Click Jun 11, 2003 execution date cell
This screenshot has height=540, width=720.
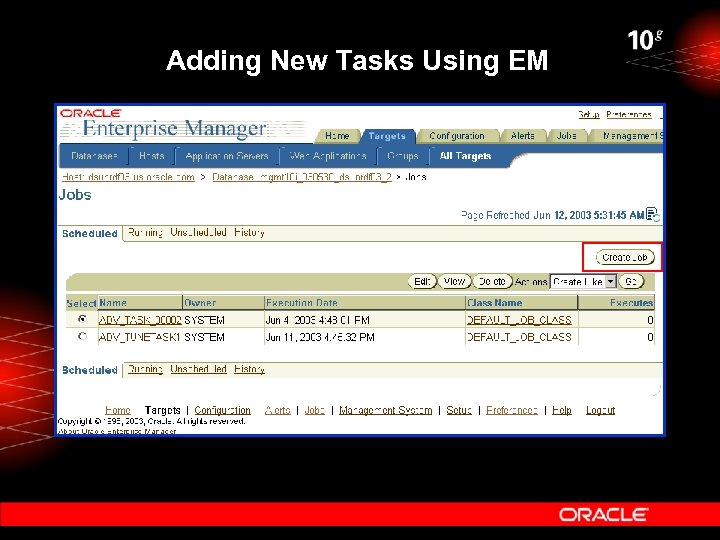(320, 338)
